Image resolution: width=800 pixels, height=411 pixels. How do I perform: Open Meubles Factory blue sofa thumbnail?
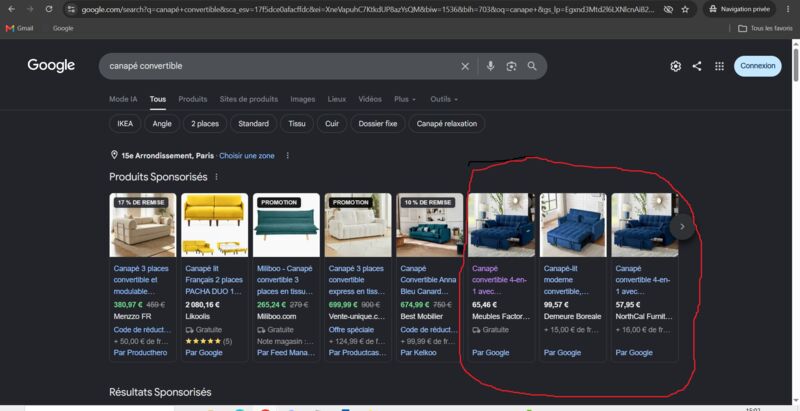502,225
